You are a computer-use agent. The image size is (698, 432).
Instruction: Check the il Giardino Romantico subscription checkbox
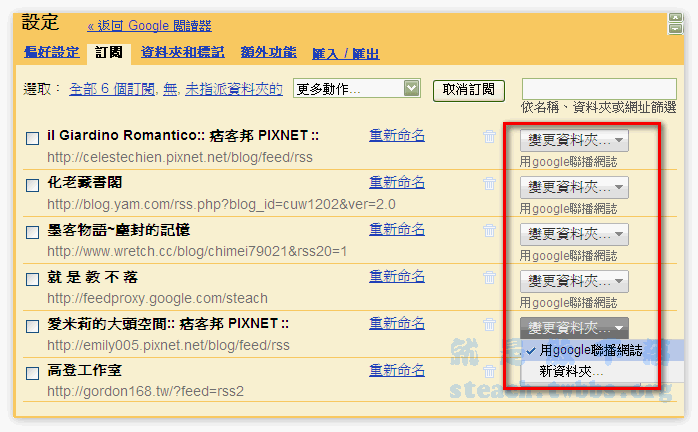(32, 139)
